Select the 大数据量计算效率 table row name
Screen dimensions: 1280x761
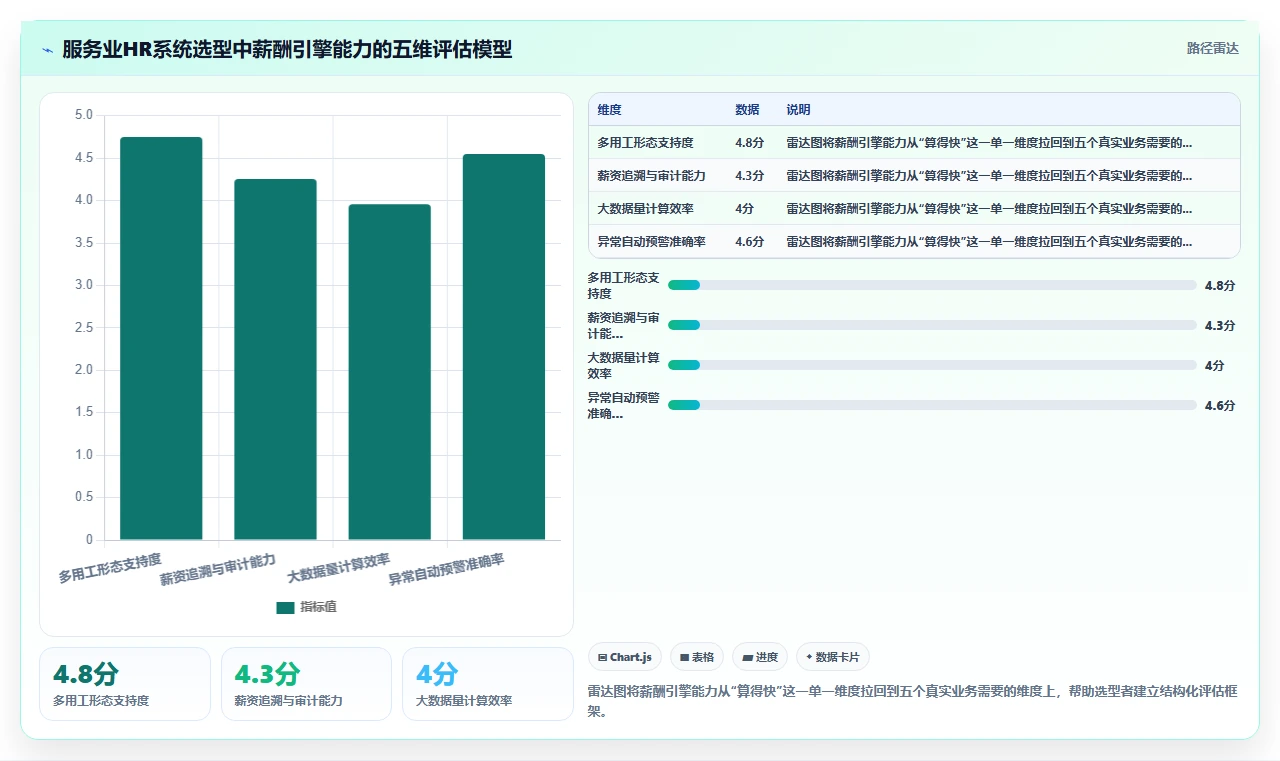[x=645, y=208]
